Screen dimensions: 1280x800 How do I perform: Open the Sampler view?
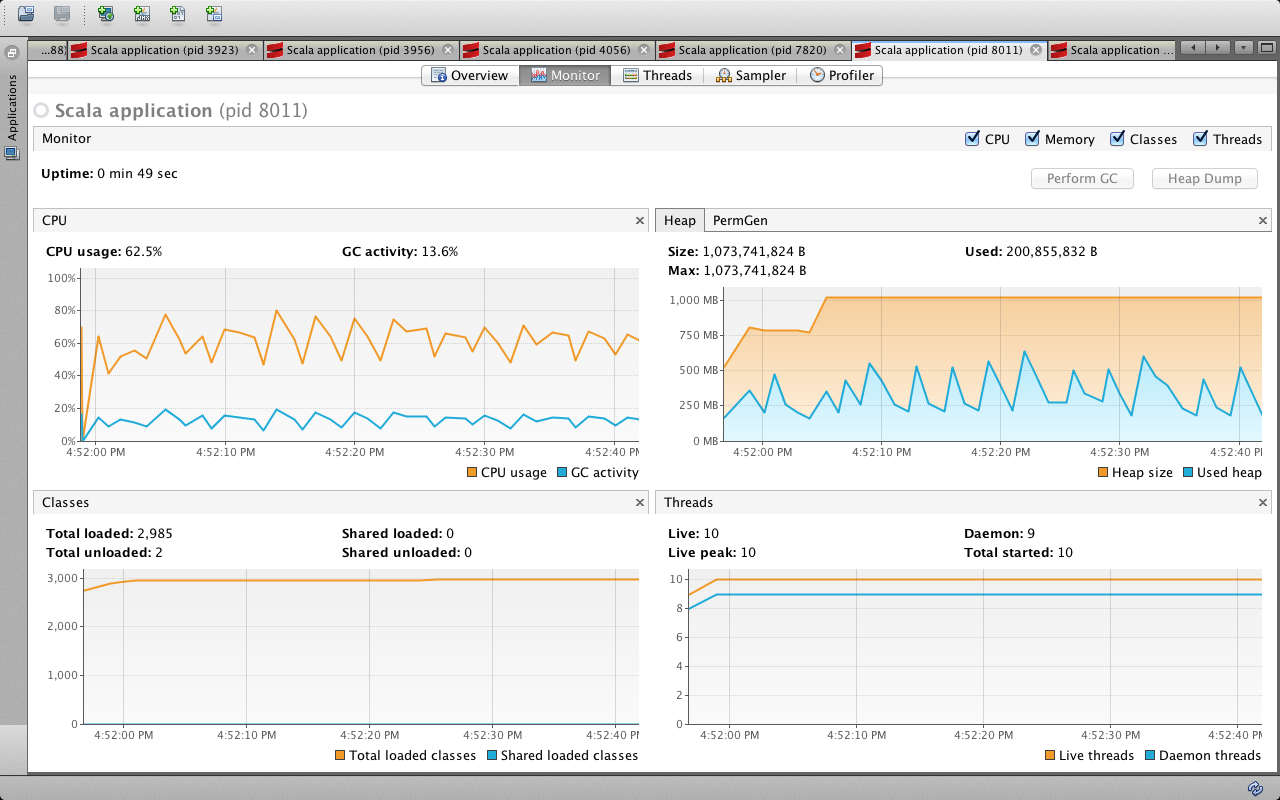click(751, 75)
